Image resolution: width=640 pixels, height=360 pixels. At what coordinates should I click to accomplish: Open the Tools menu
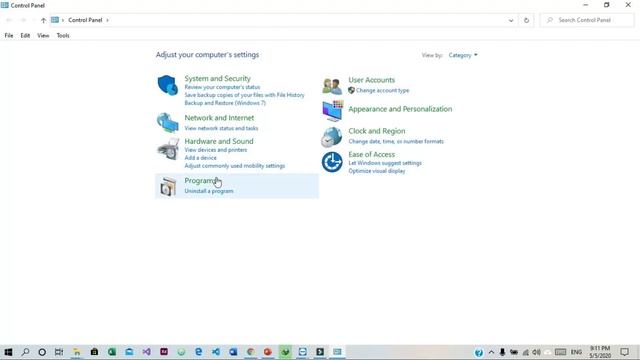click(63, 36)
